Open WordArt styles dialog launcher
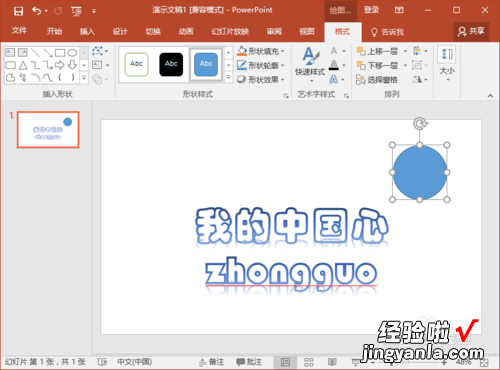This screenshot has height=370, width=500. pos(346,96)
